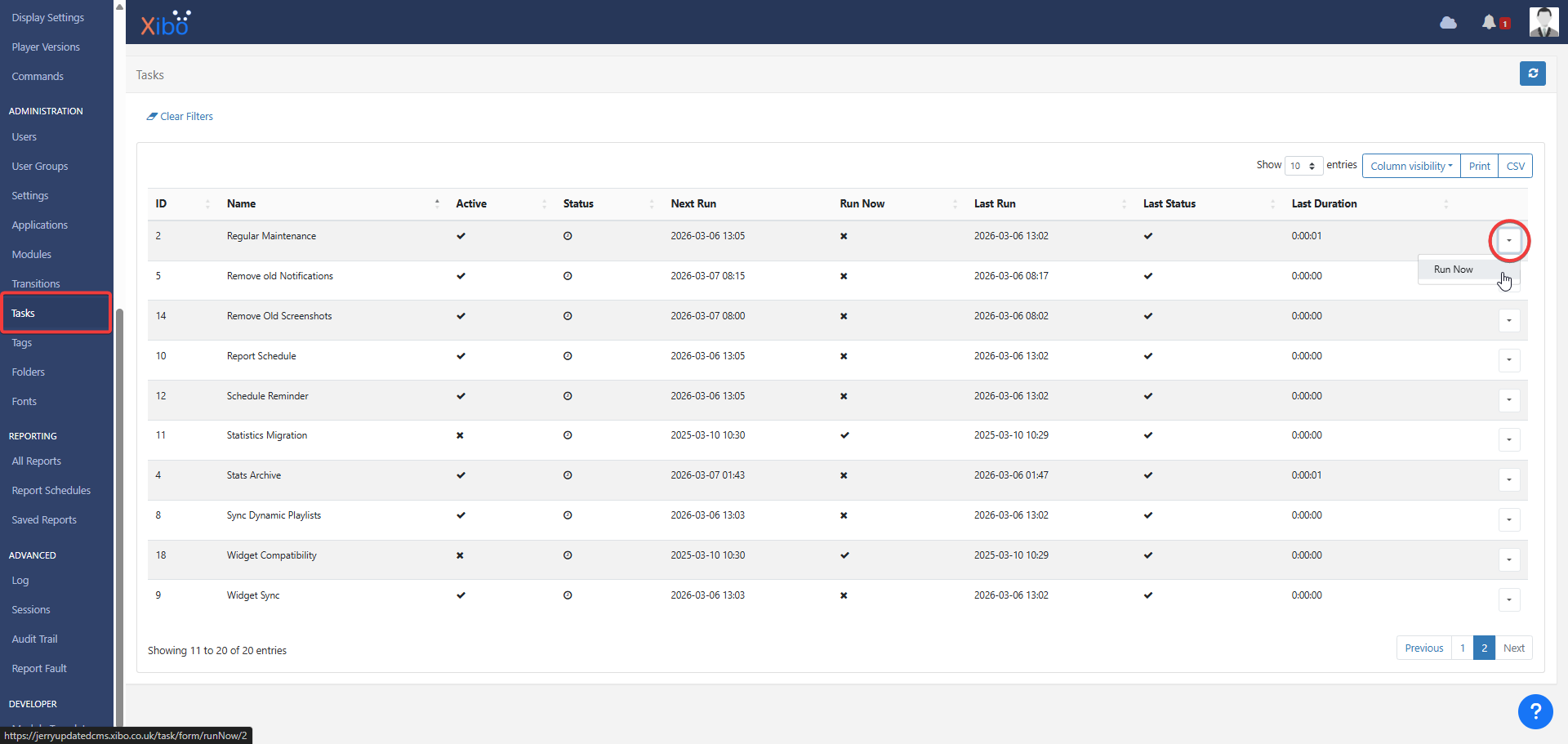Expand row menu for Widget Sync task
Image resolution: width=1568 pixels, height=744 pixels.
tap(1508, 599)
